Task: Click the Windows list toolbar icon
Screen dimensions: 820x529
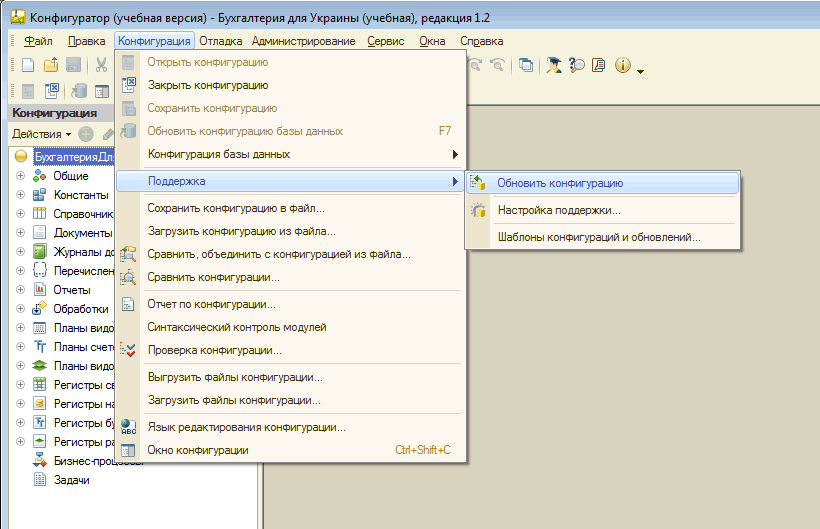Action: tap(526, 65)
